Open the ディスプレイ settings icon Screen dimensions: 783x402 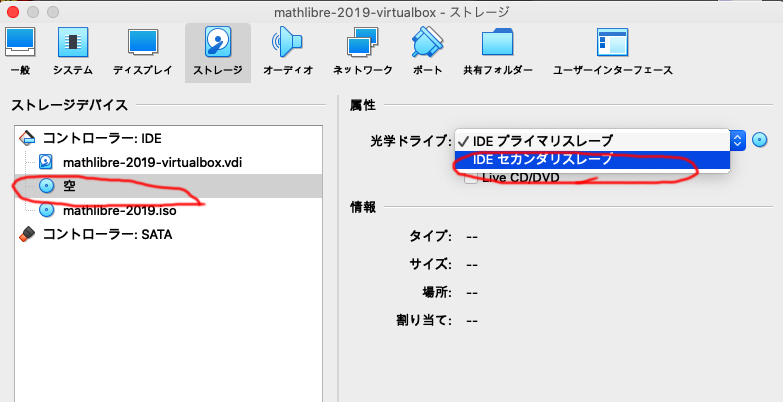click(x=143, y=42)
